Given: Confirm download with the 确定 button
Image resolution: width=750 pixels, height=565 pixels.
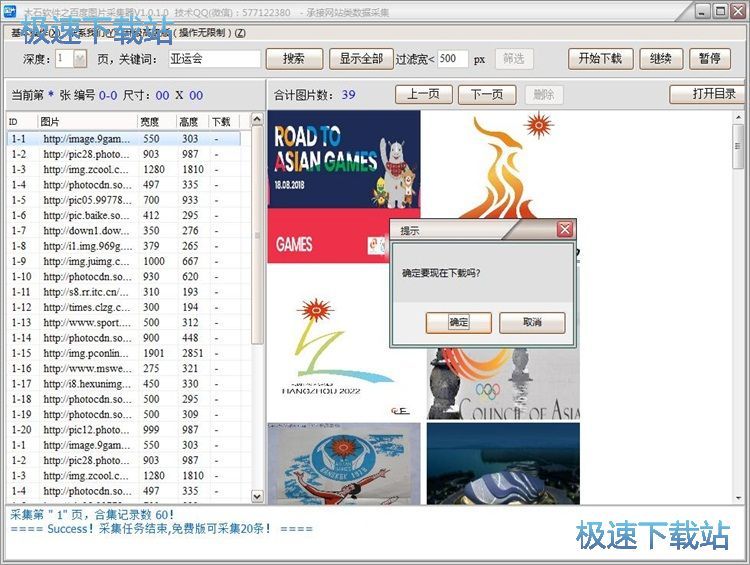Looking at the screenshot, I should (458, 322).
